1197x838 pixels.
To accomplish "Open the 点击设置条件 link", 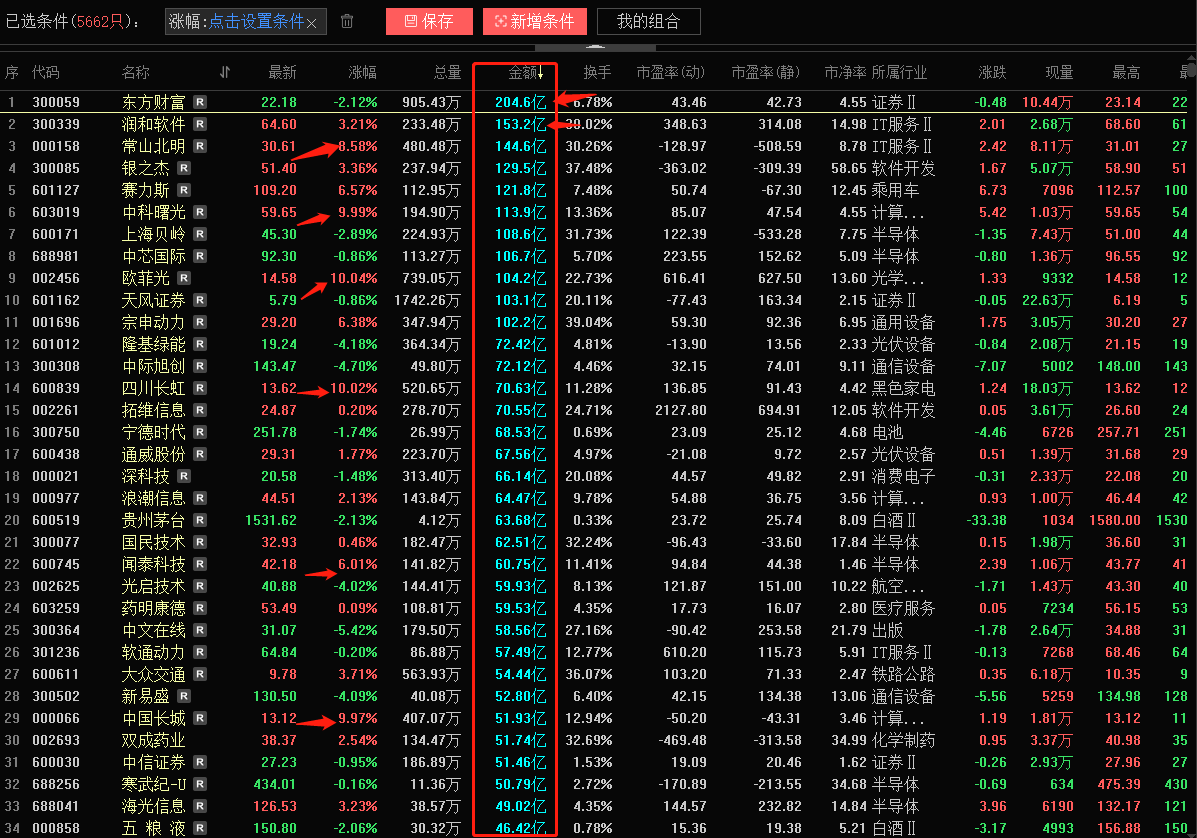I will [x=256, y=21].
